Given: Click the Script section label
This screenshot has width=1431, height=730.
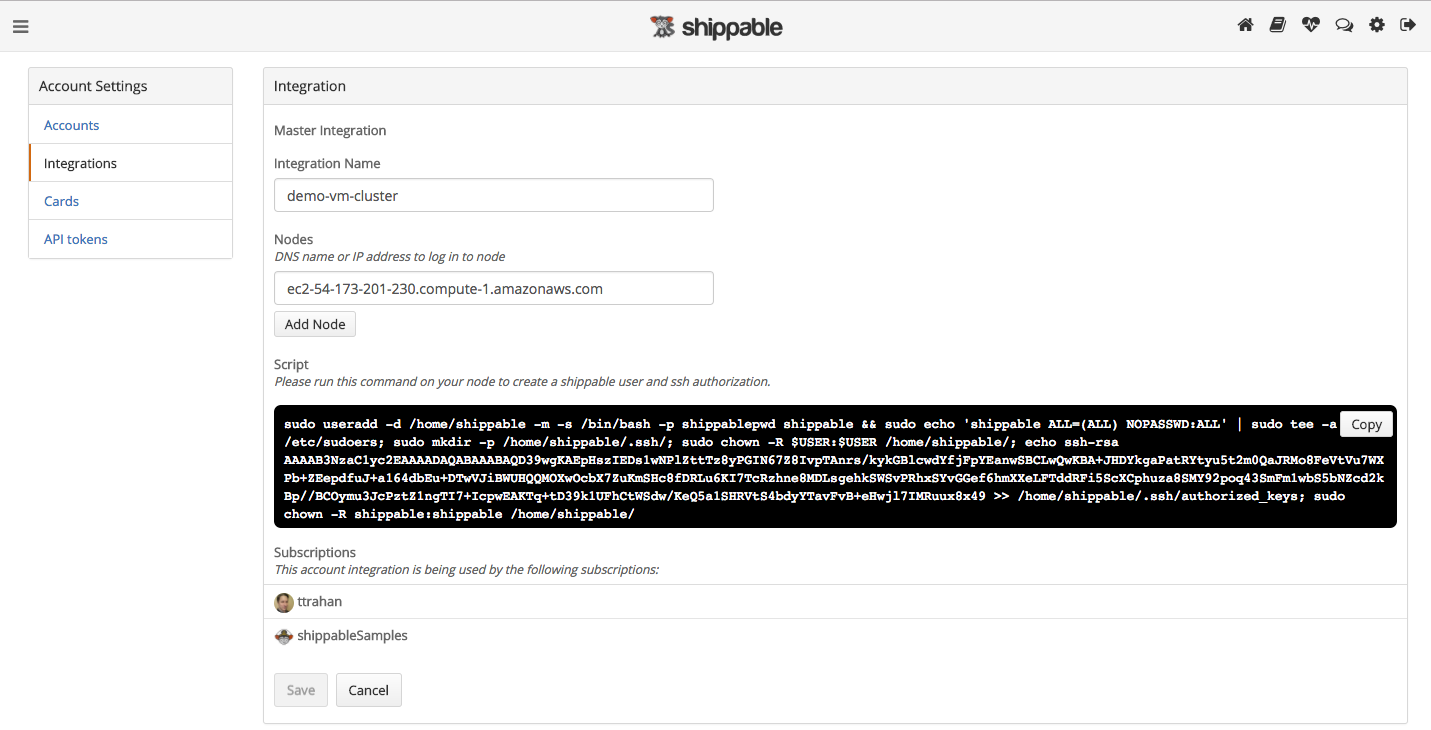Looking at the screenshot, I should point(291,364).
